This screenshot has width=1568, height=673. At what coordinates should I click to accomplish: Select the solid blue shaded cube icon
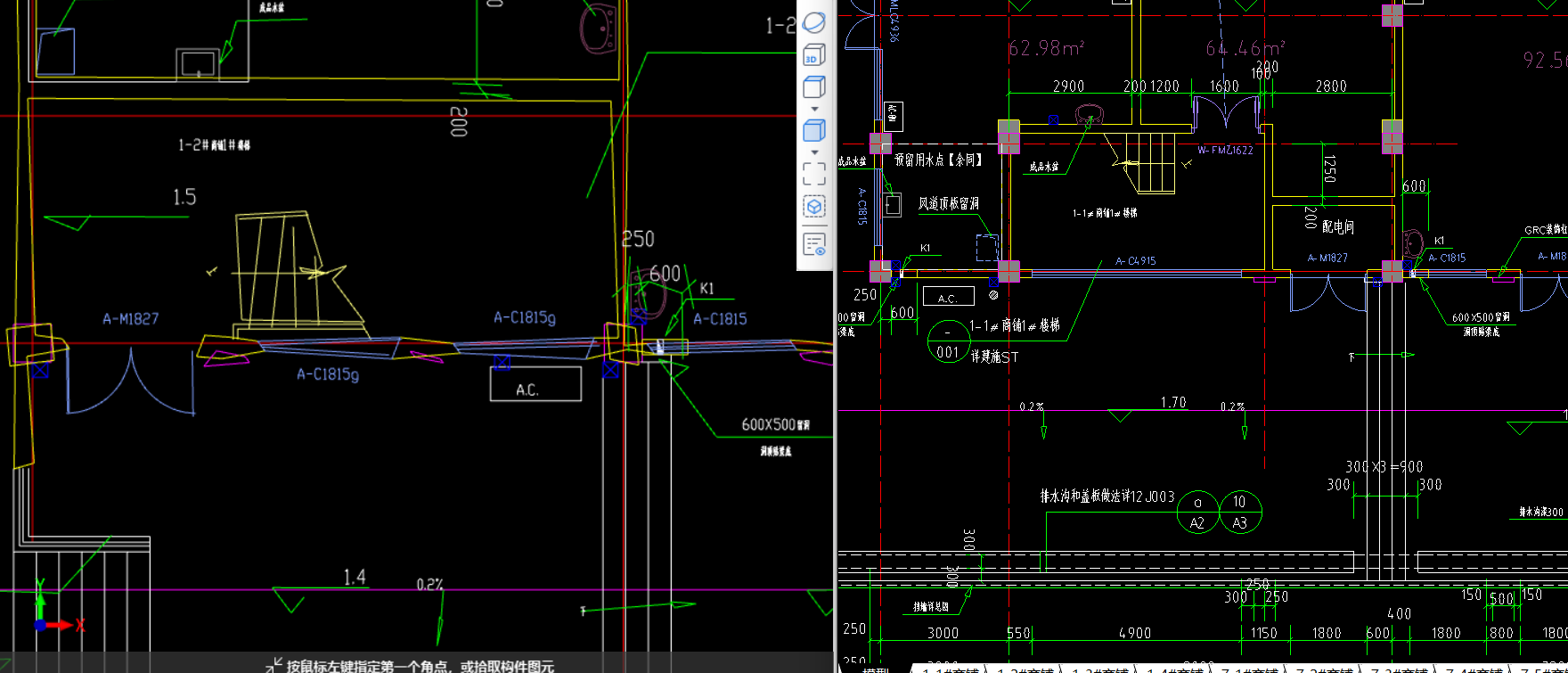tap(814, 131)
